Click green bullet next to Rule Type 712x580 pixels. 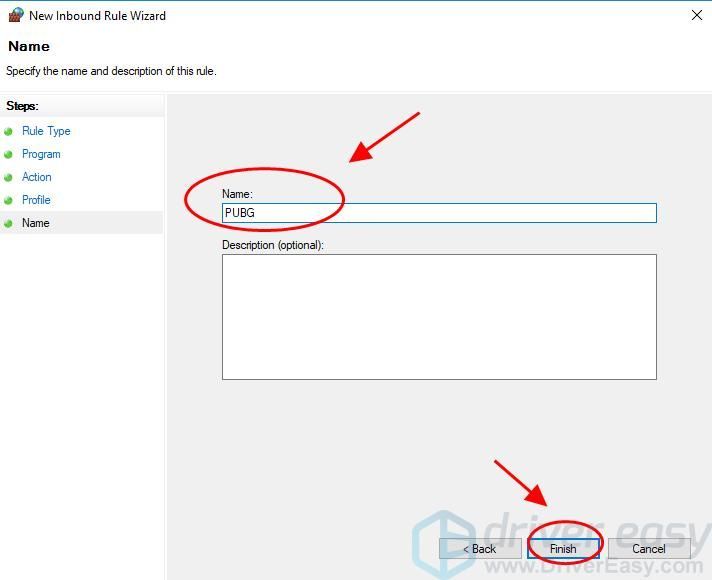coord(8,132)
